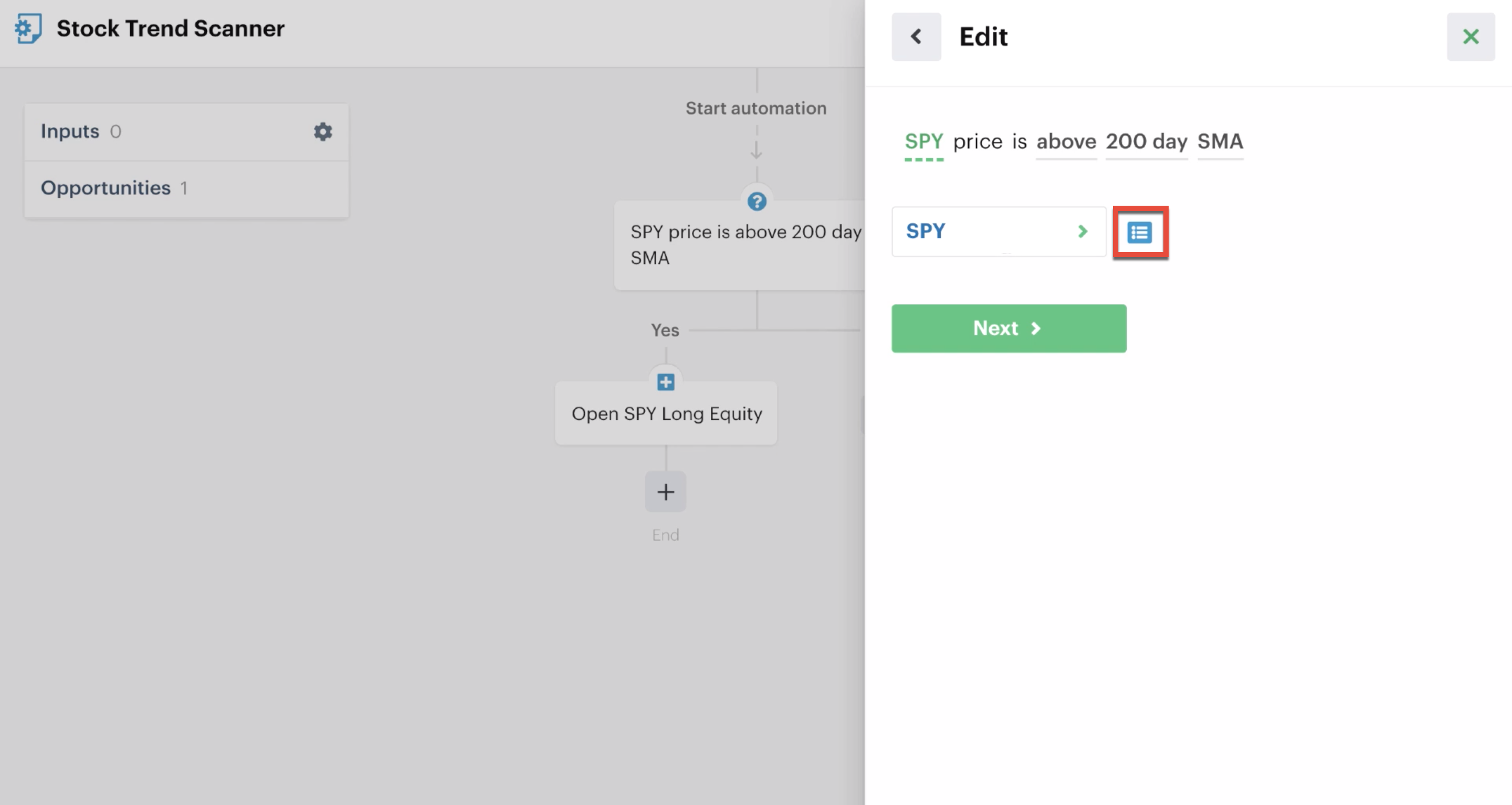Select the green SPY token in the sentence
Image resolution: width=1512 pixels, height=805 pixels.
point(924,142)
